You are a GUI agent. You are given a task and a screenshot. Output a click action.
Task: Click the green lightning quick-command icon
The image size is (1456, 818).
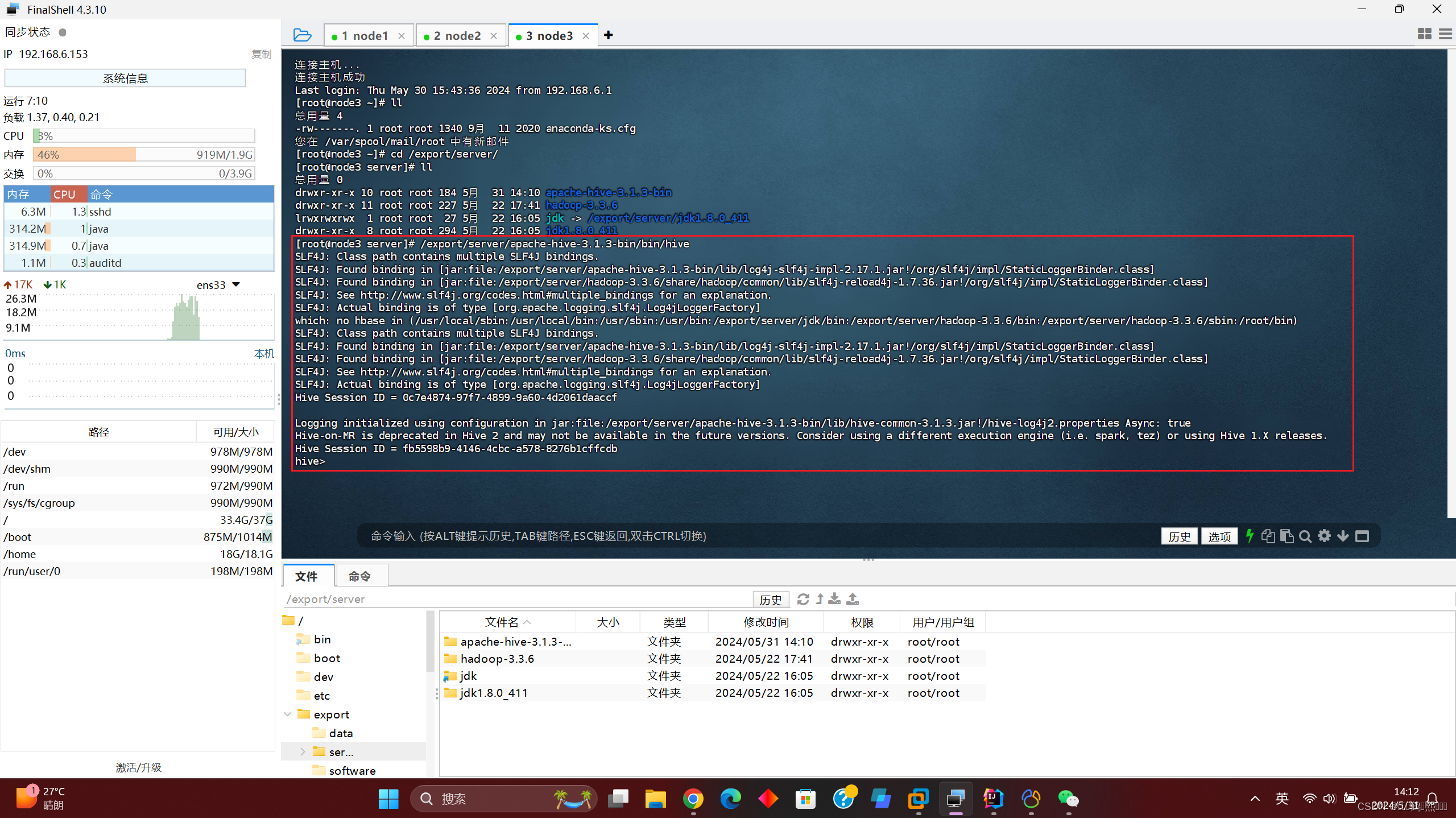[1250, 536]
